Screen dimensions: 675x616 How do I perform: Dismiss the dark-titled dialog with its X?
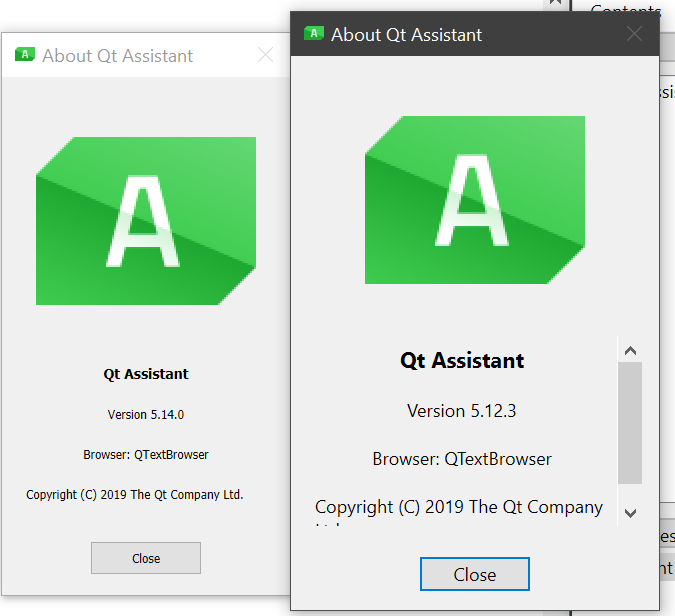coord(634,34)
